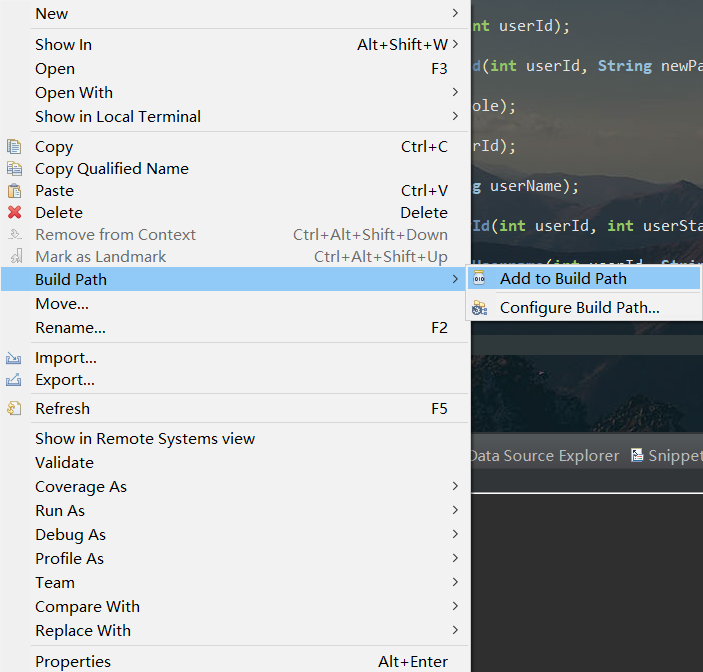
Task: Select Run As menu entry text
Action: coord(60,511)
